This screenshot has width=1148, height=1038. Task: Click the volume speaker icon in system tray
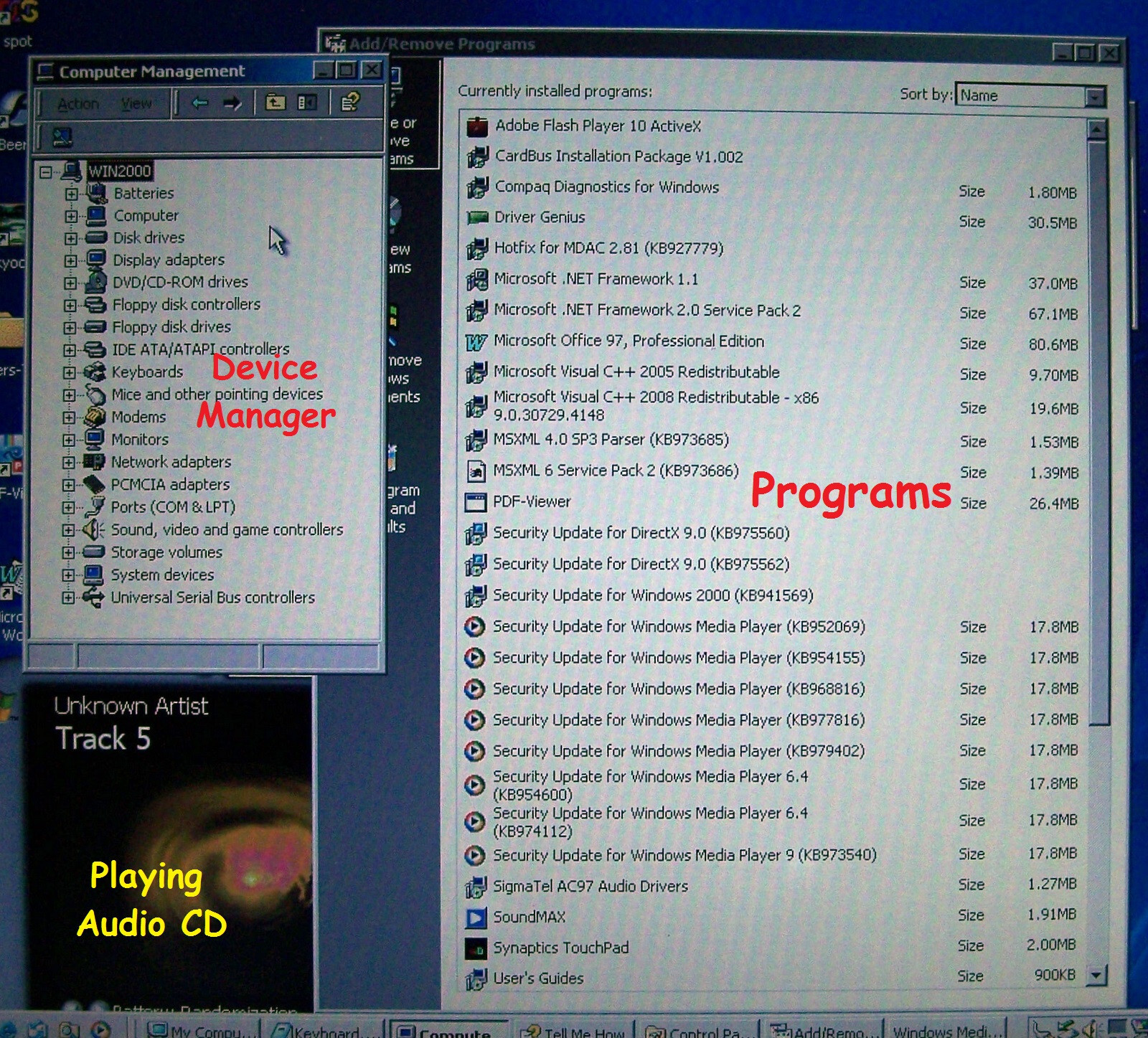(1091, 1027)
